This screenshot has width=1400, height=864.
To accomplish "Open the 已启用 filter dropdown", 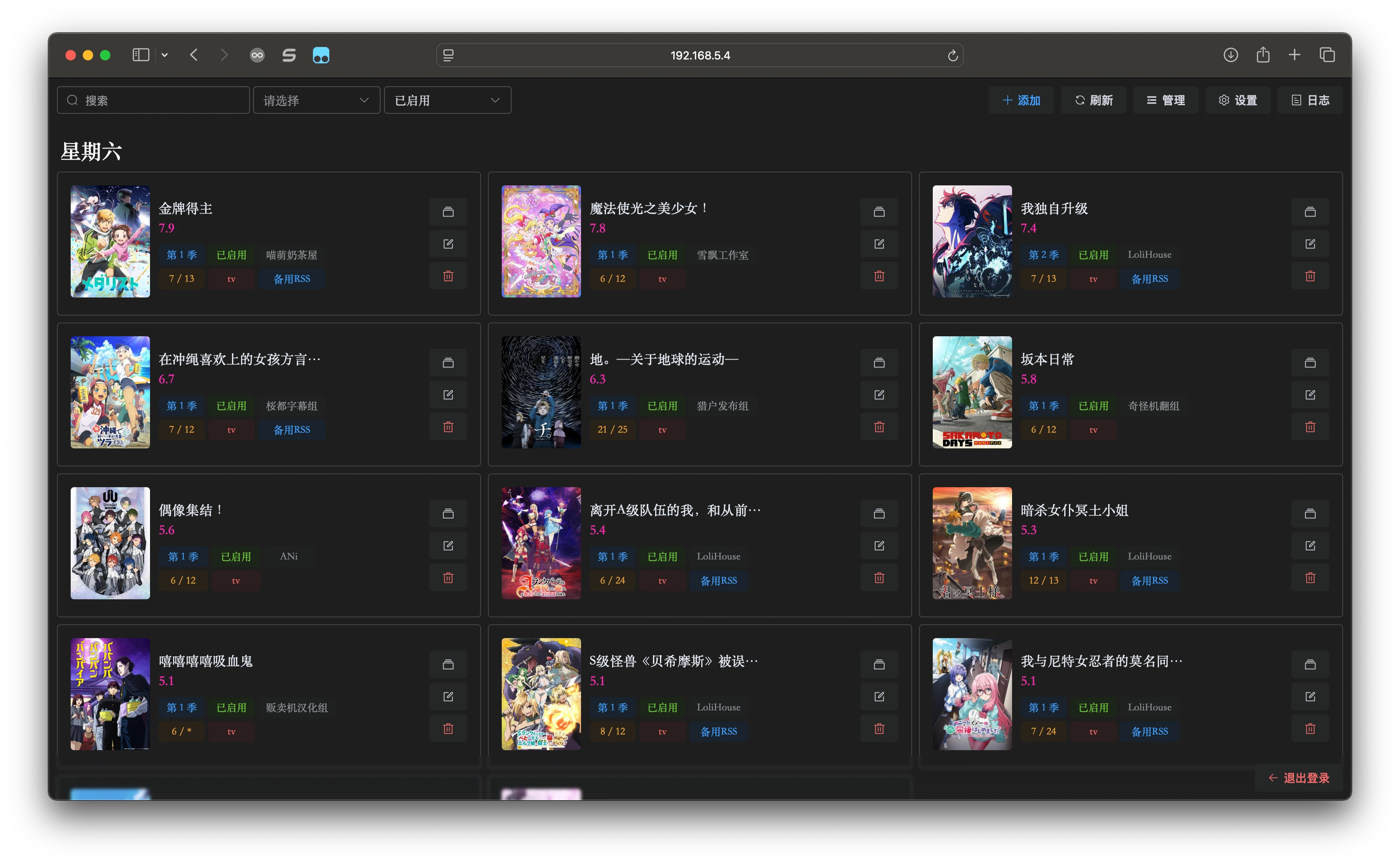I will click(447, 100).
